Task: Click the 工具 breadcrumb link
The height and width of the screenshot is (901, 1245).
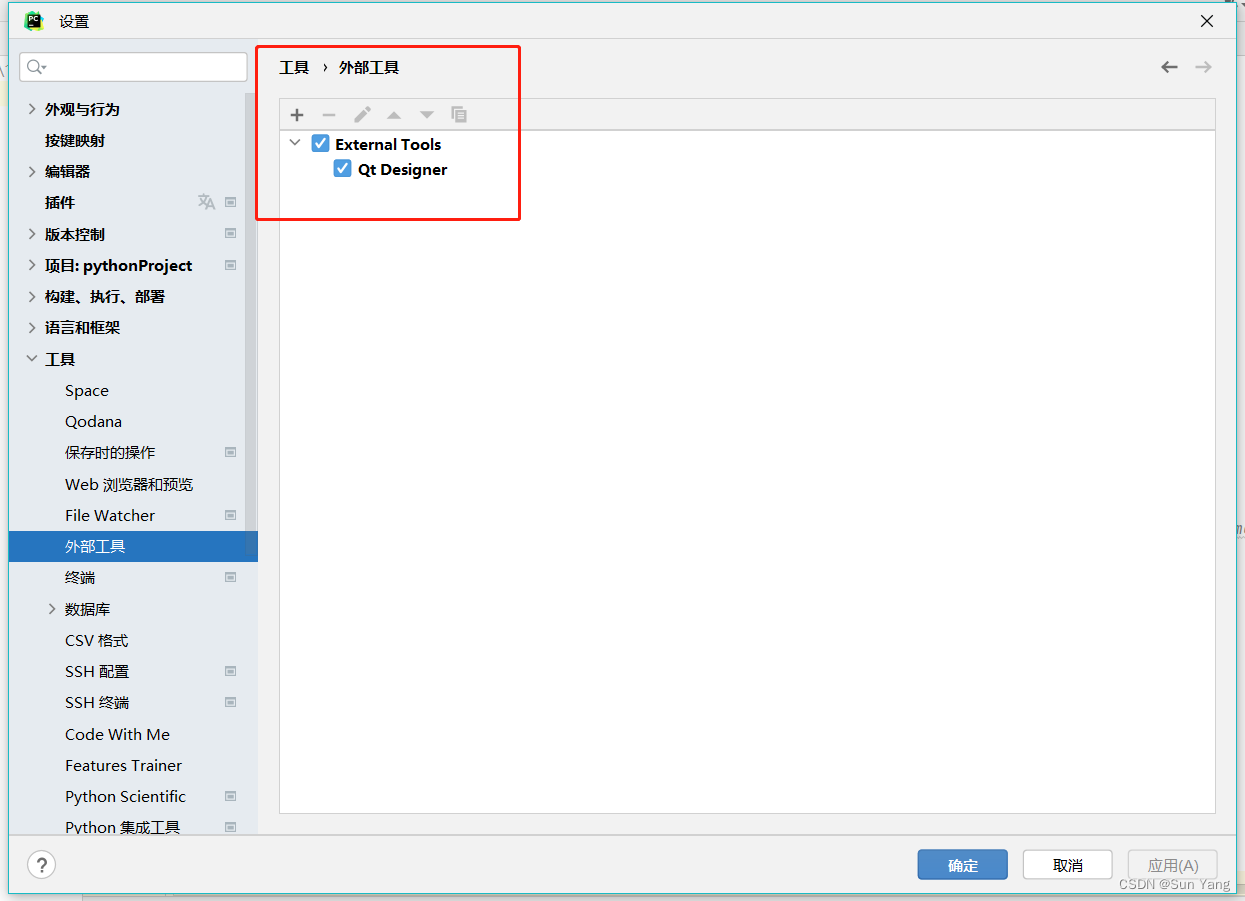Action: (294, 67)
